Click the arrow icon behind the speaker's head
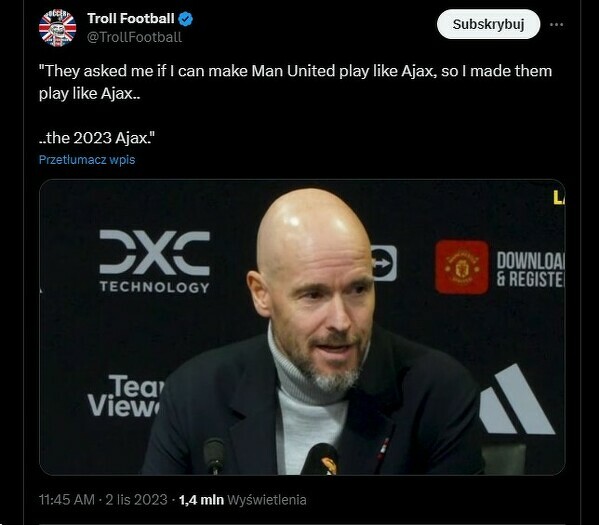Screen dimensions: 599x525 (x=384, y=263)
